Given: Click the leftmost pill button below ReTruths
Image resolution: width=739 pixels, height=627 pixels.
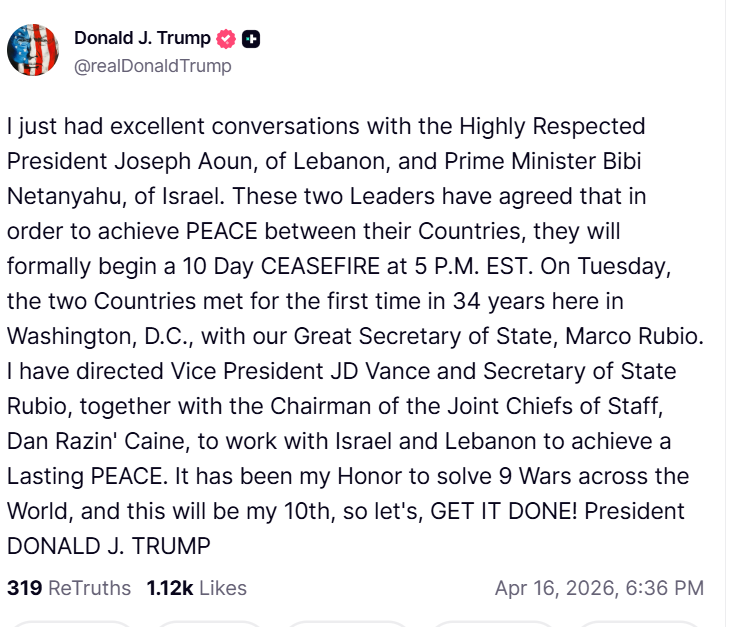Looking at the screenshot, I should [73, 623].
